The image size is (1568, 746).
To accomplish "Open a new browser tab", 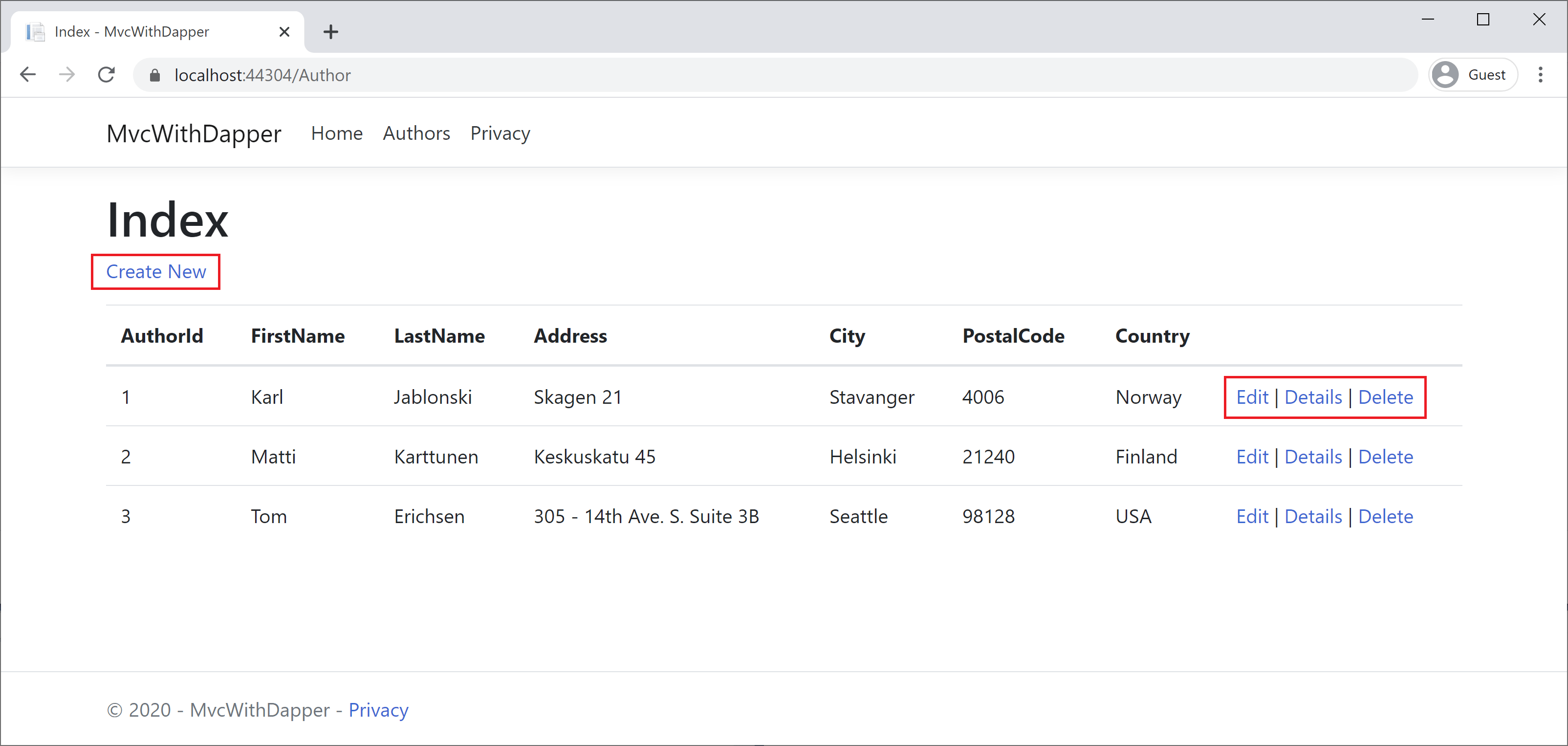I will pos(330,31).
